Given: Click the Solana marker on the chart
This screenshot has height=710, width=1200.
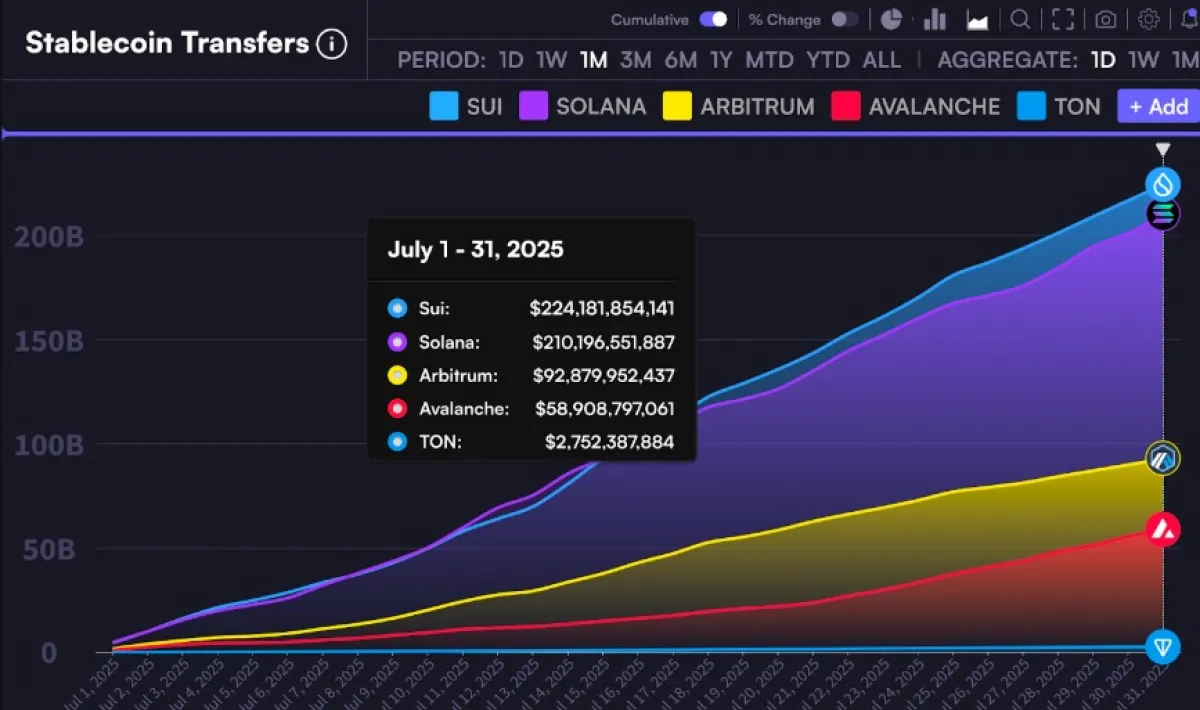Looking at the screenshot, I should pos(1162,213).
